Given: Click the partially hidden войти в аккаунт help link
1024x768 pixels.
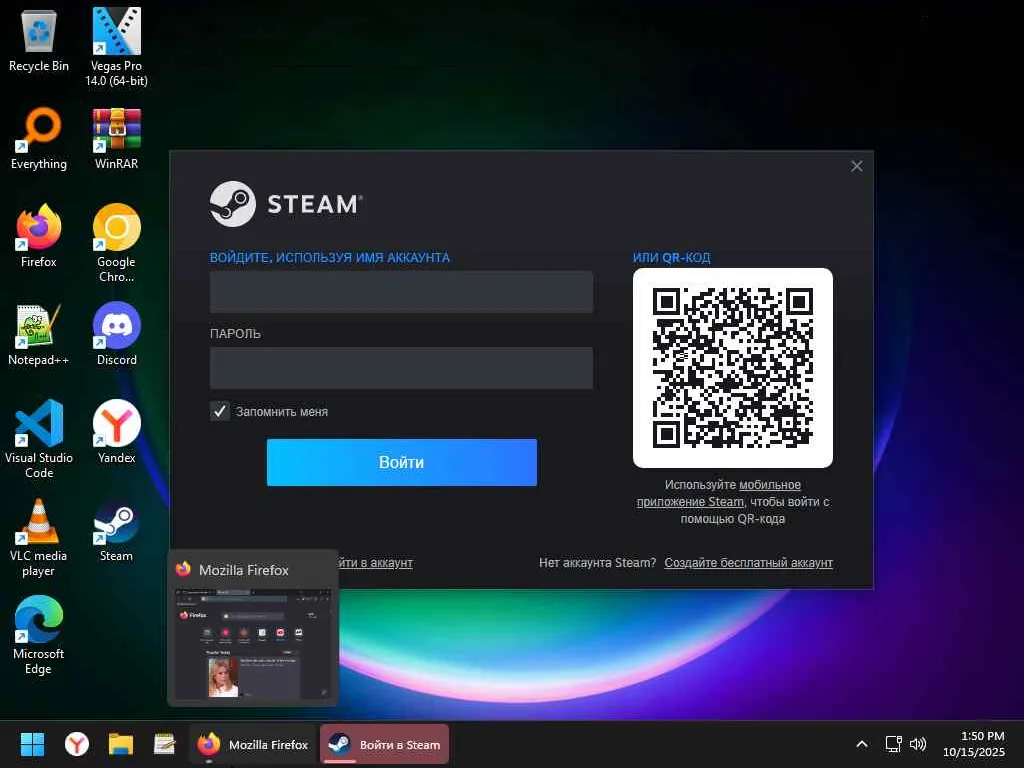Looking at the screenshot, I should click(376, 562).
